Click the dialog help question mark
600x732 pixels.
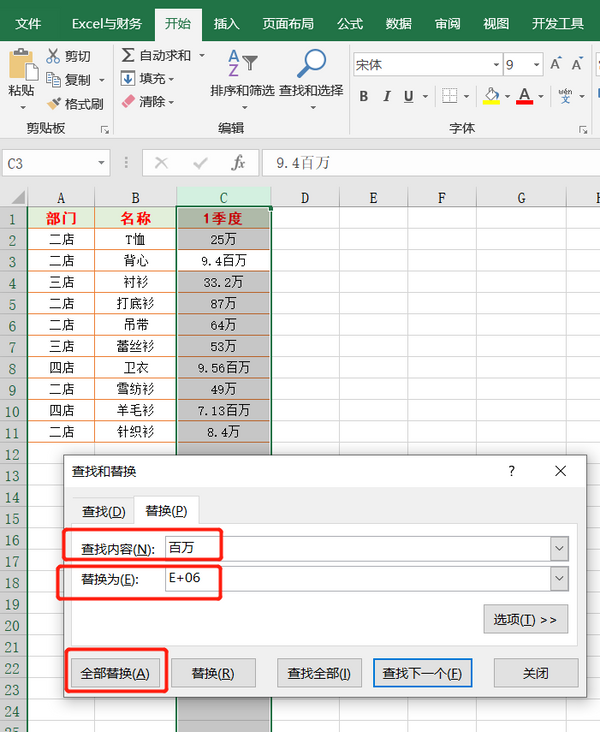[x=512, y=471]
